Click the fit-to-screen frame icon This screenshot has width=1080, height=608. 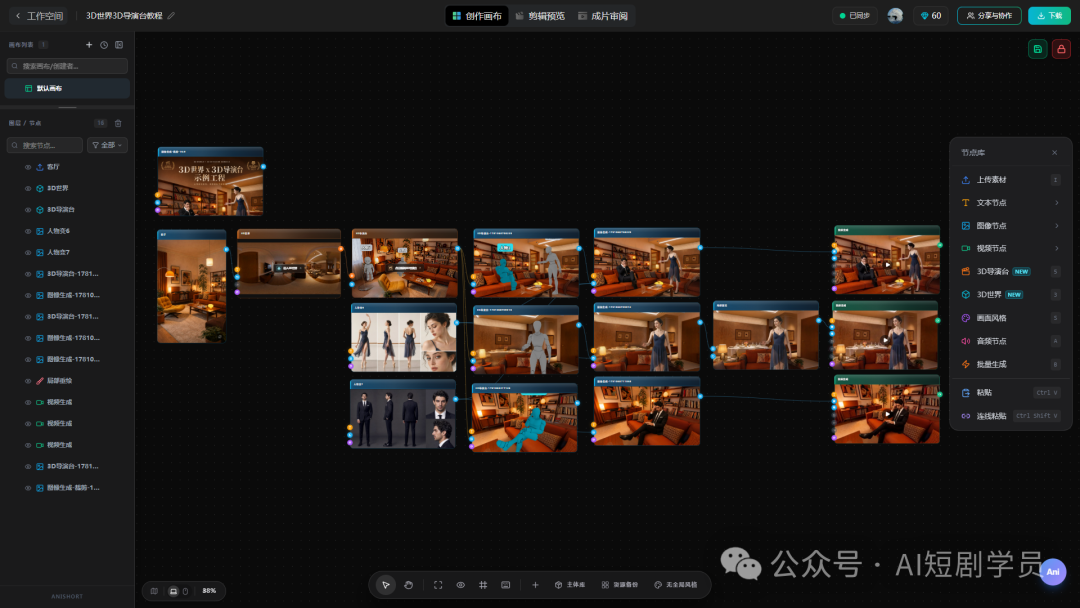(437, 585)
